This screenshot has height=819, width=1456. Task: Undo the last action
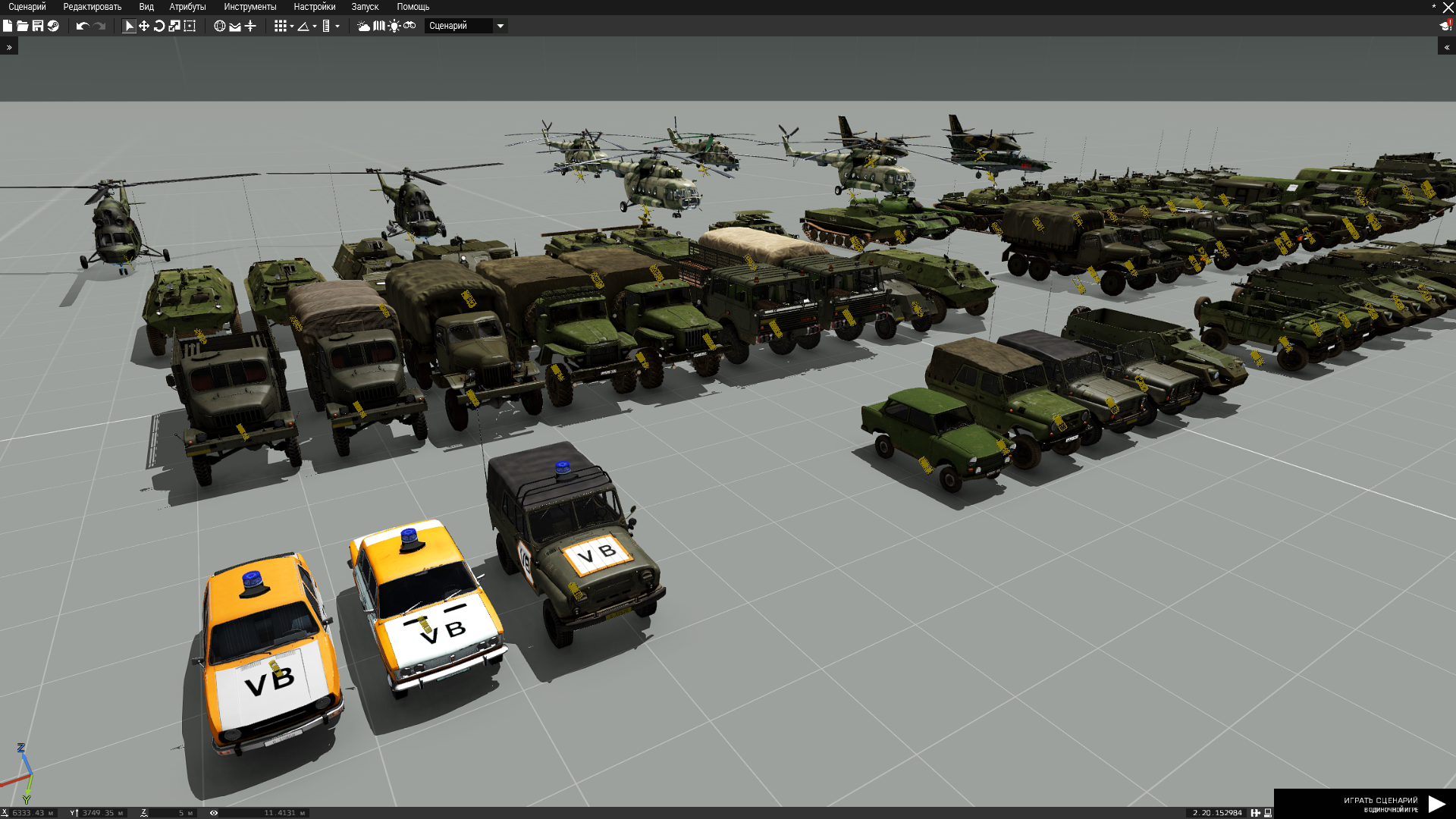click(83, 26)
